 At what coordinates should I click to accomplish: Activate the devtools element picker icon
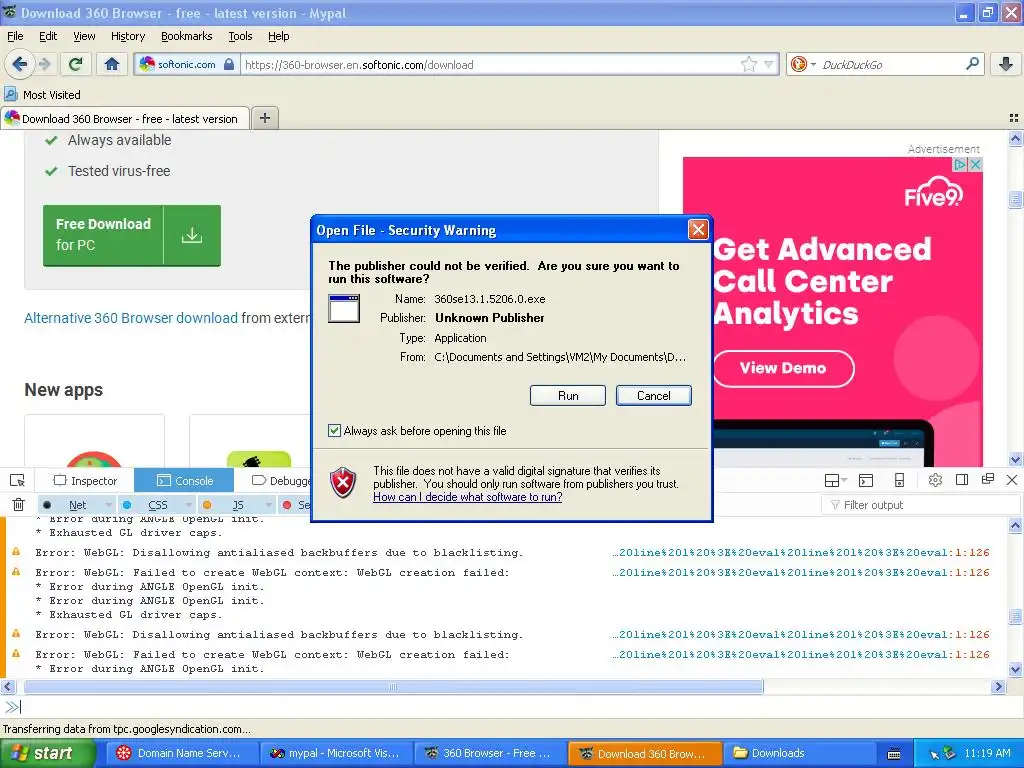click(18, 481)
